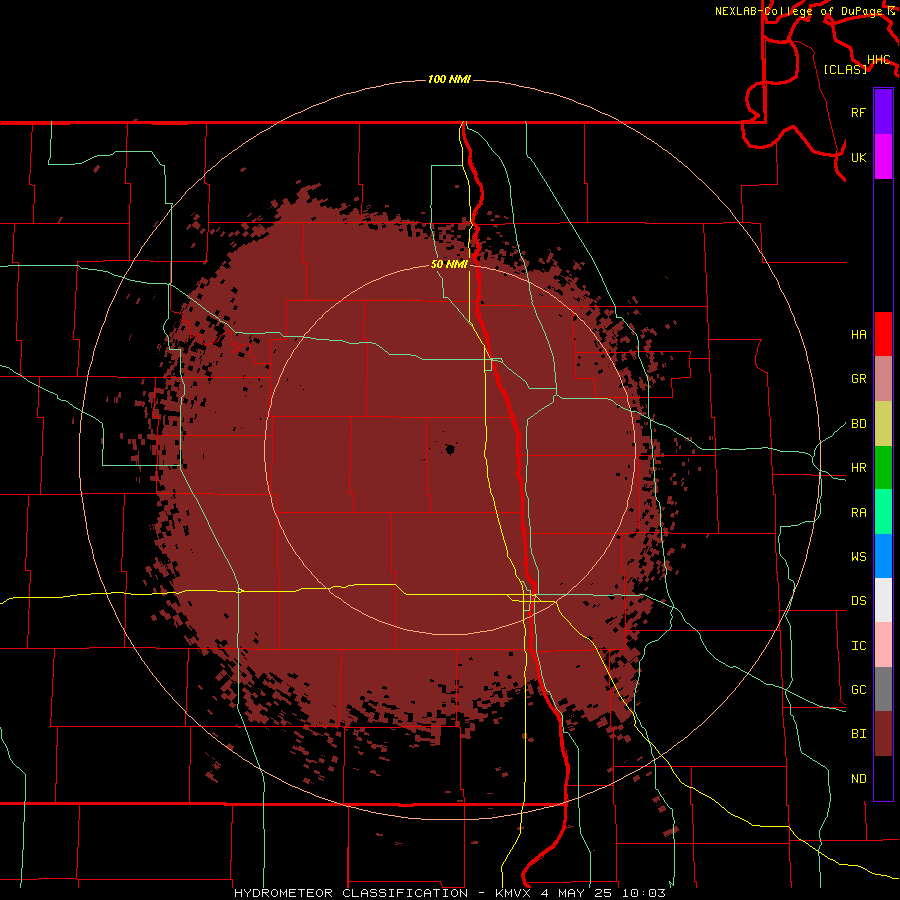Click the KMVX station identifier
Screen dimensions: 900x900
[515, 893]
